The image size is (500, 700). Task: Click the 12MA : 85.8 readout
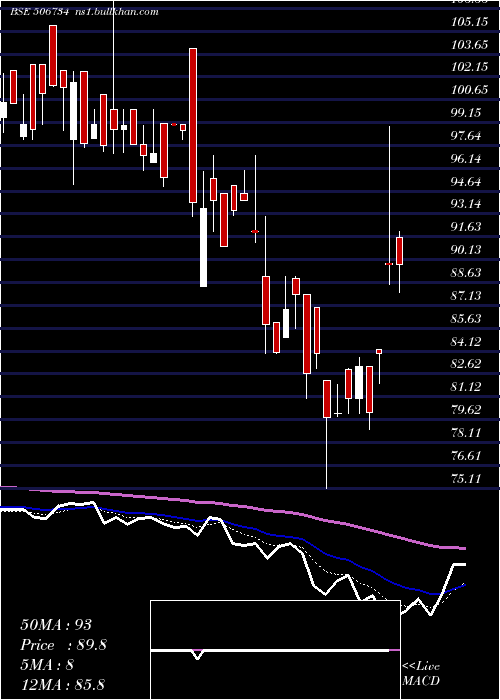pos(62,684)
